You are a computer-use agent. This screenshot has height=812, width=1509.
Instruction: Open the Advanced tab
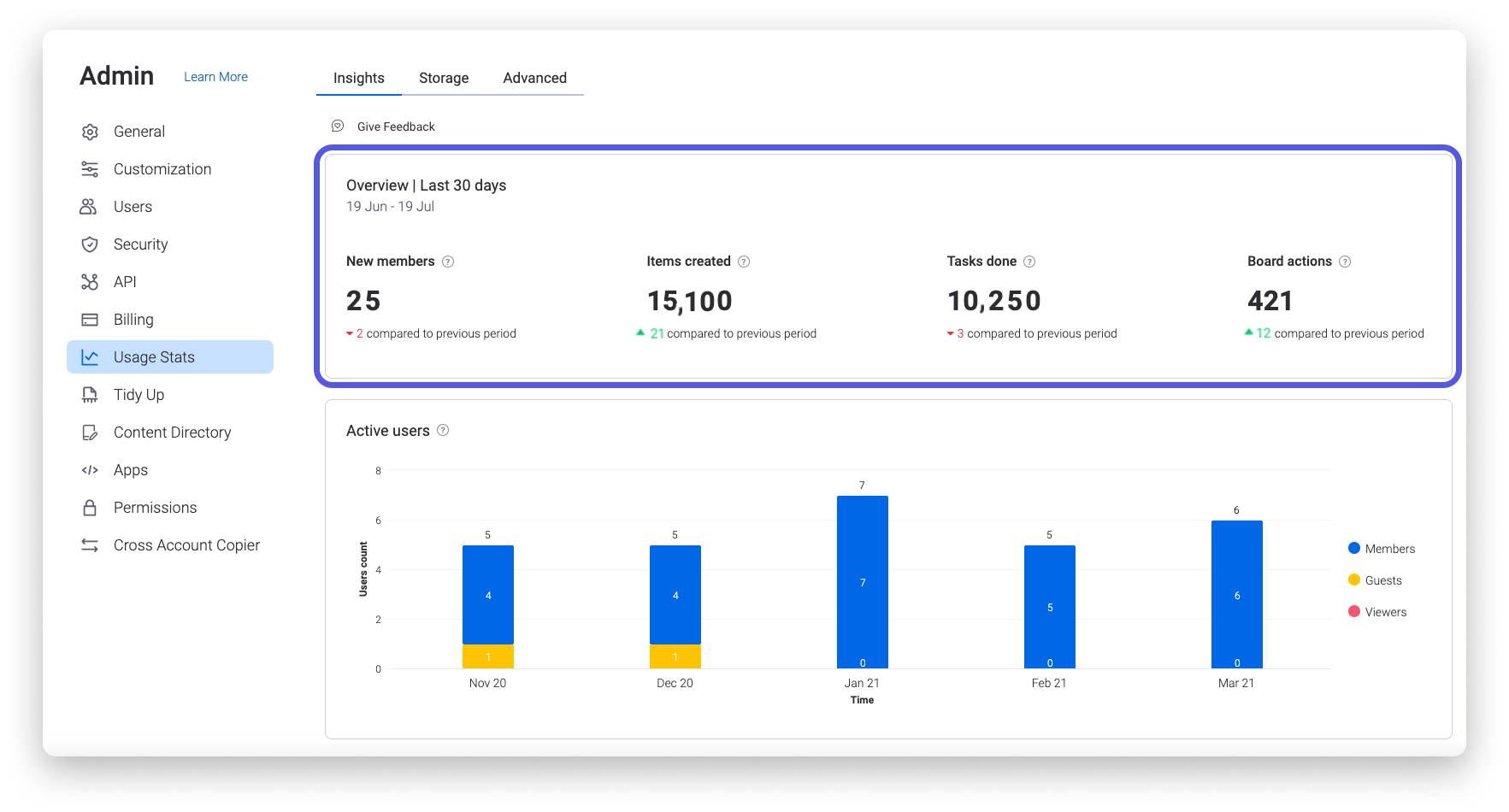click(535, 78)
